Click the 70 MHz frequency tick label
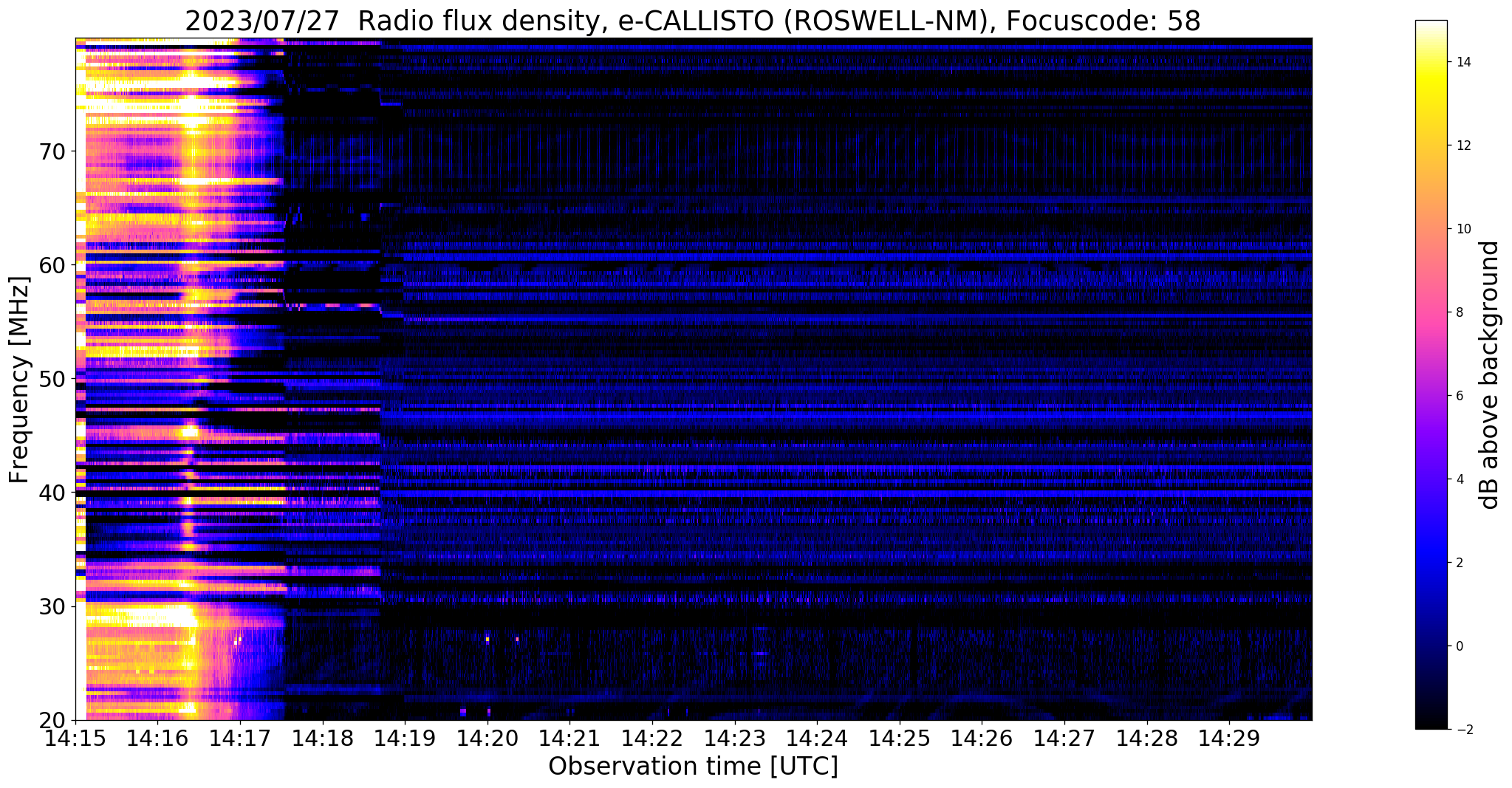This screenshot has width=1512, height=788. point(51,151)
